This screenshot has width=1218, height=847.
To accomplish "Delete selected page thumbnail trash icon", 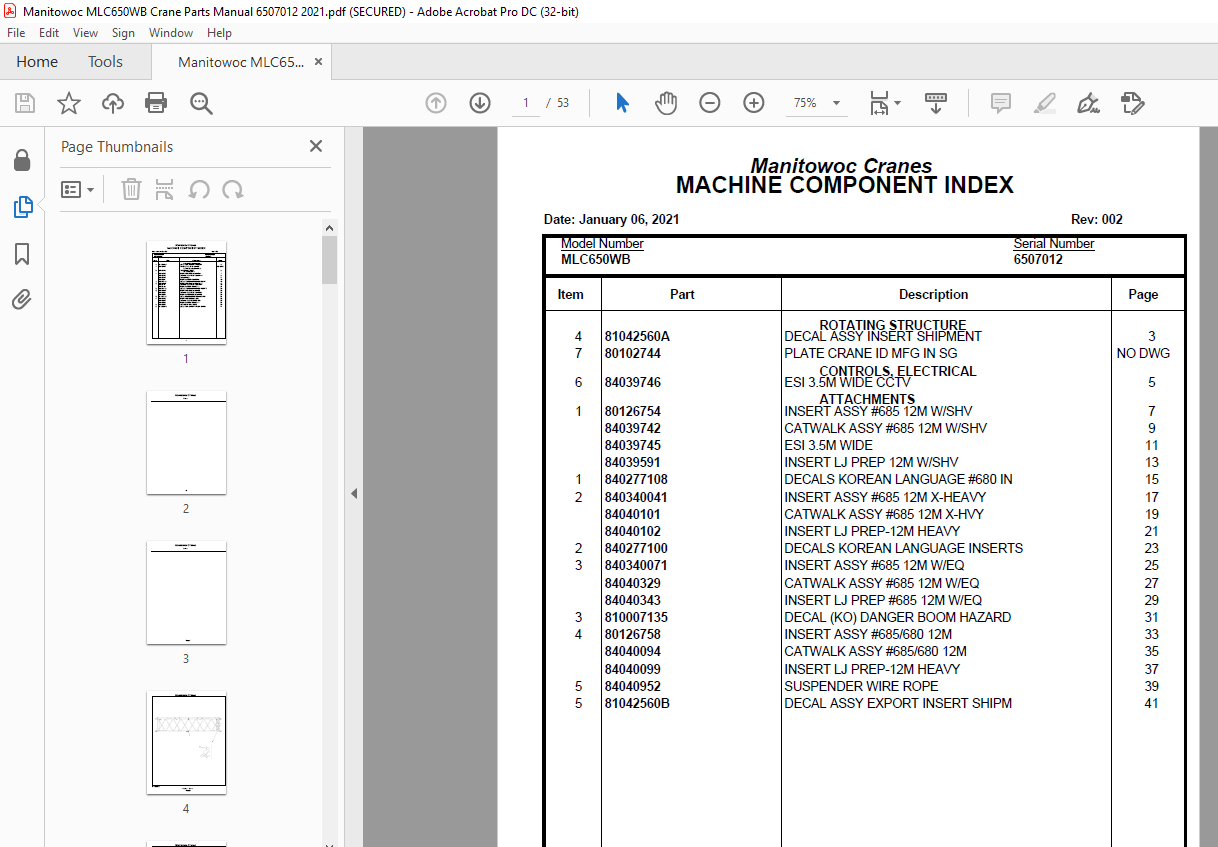I will click(x=131, y=189).
